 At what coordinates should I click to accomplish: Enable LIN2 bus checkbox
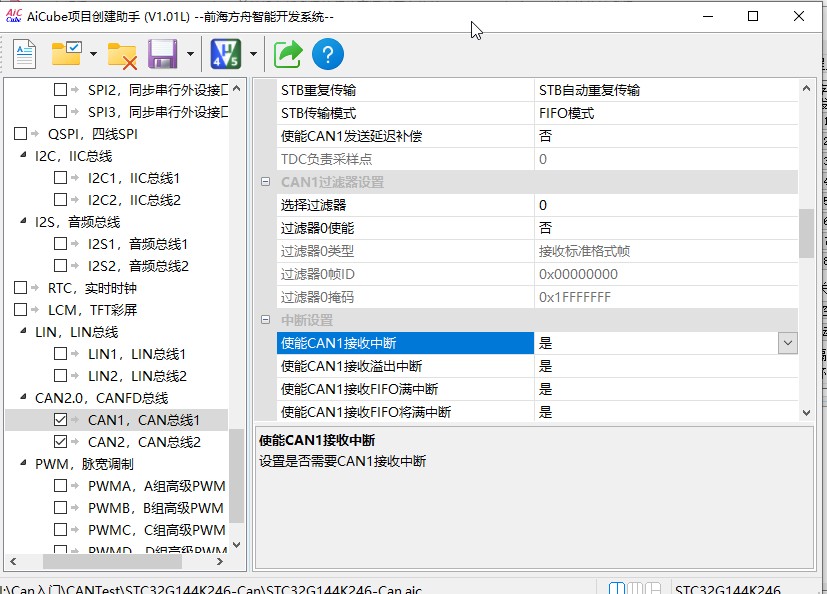60,376
